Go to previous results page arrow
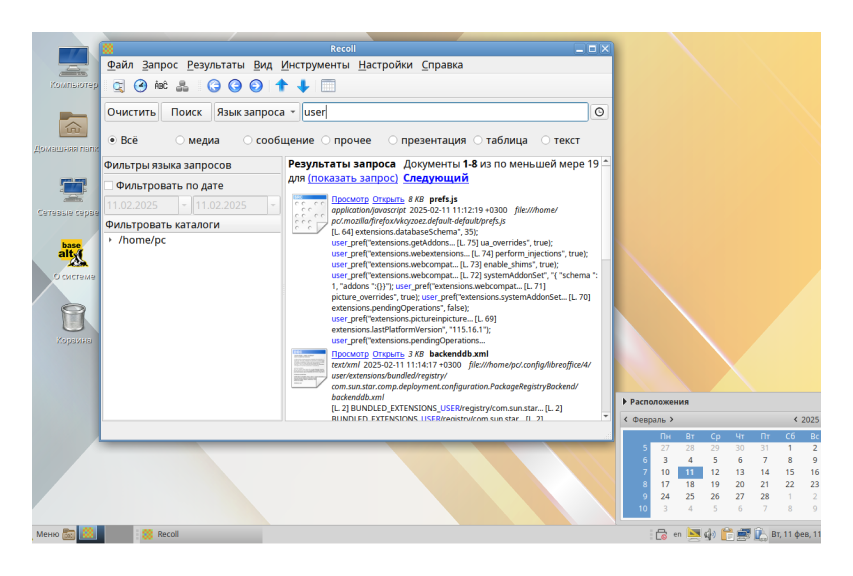The image size is (853, 576). click(235, 86)
